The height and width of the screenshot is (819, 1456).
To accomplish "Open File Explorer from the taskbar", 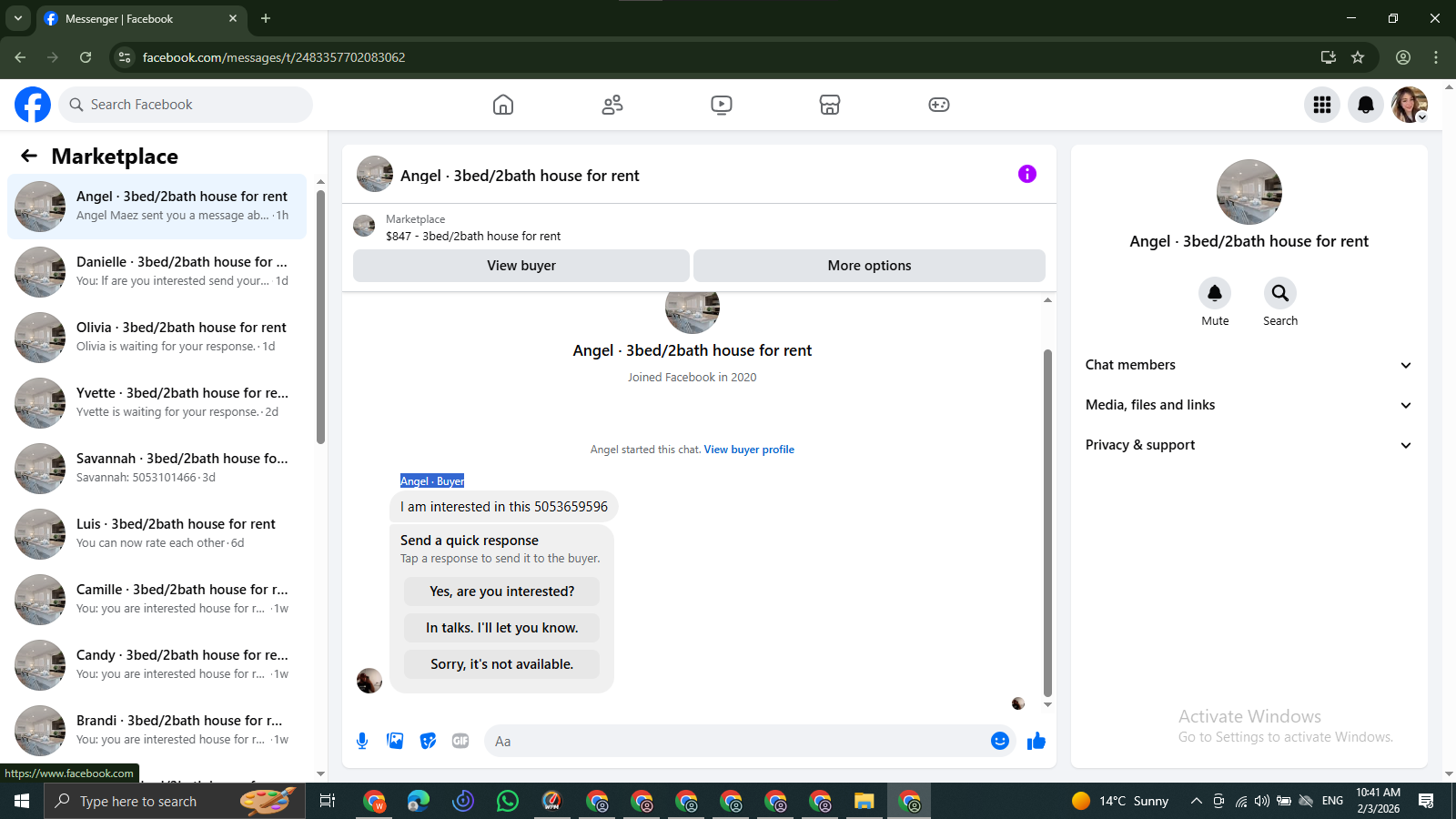I will coord(864,801).
